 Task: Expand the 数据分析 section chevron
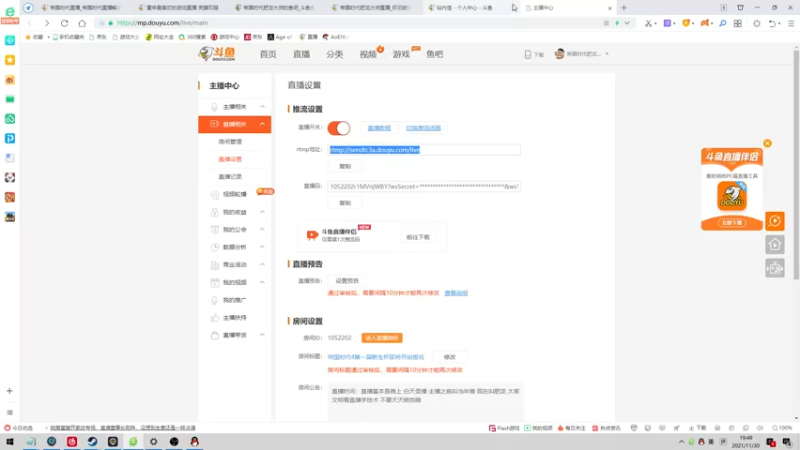coord(262,247)
